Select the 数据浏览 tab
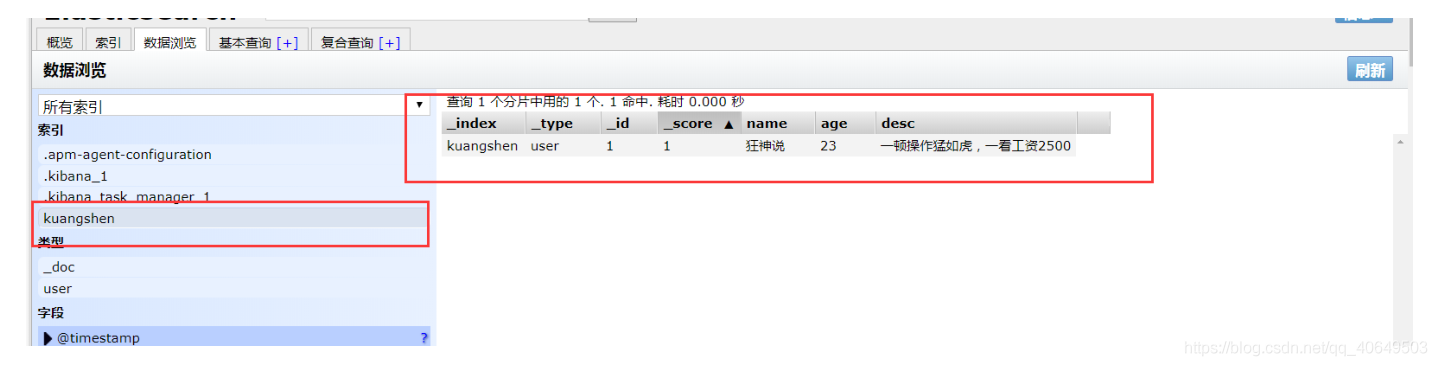The height and width of the screenshot is (366, 1437). pyautogui.click(x=171, y=42)
